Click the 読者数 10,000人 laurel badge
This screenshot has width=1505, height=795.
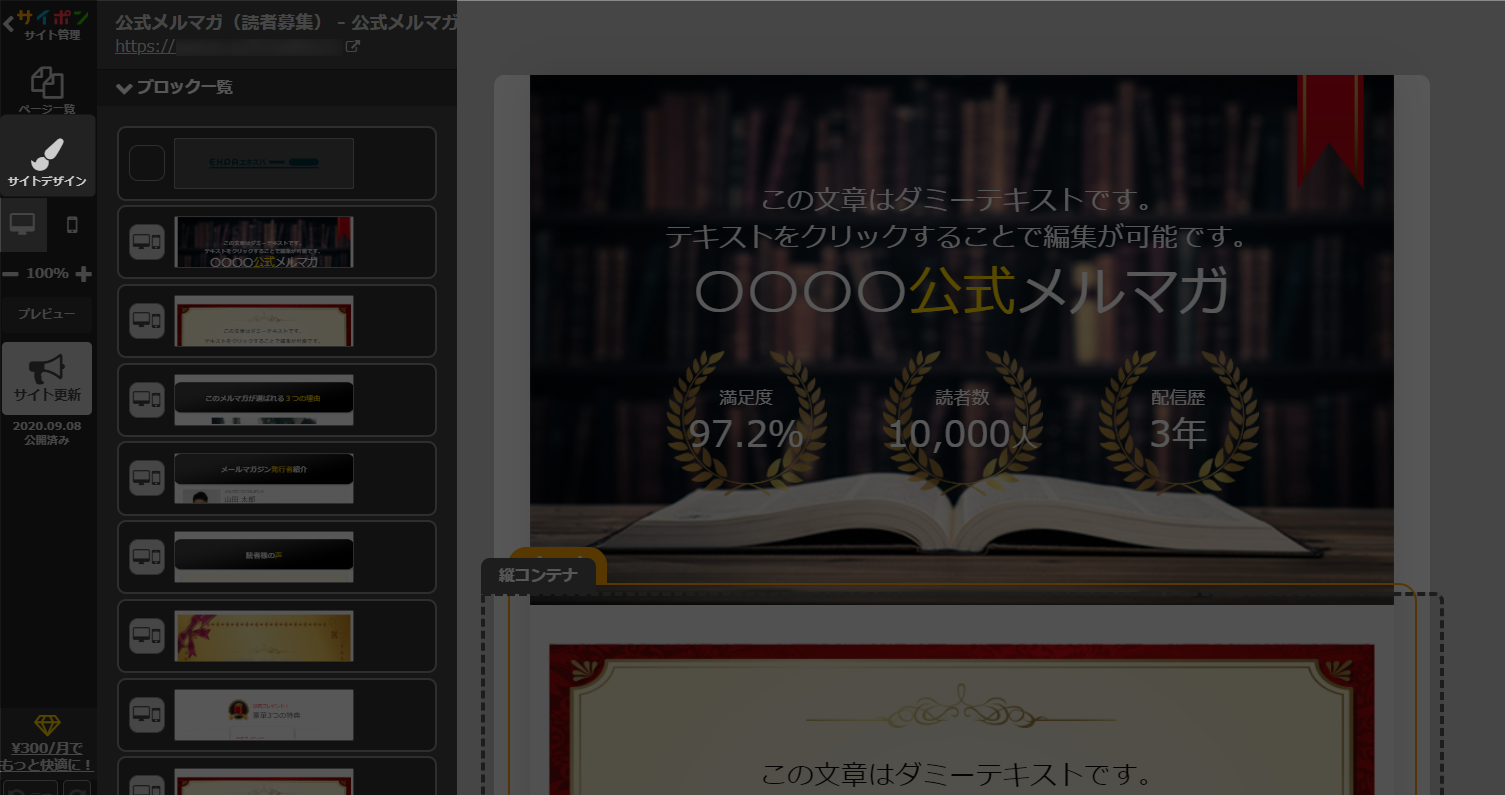[962, 422]
